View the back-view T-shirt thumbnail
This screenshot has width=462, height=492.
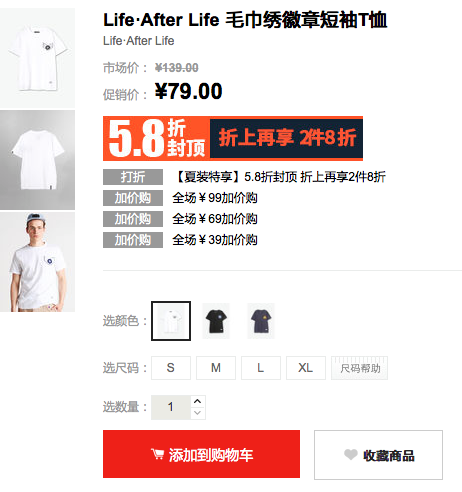(x=37, y=160)
